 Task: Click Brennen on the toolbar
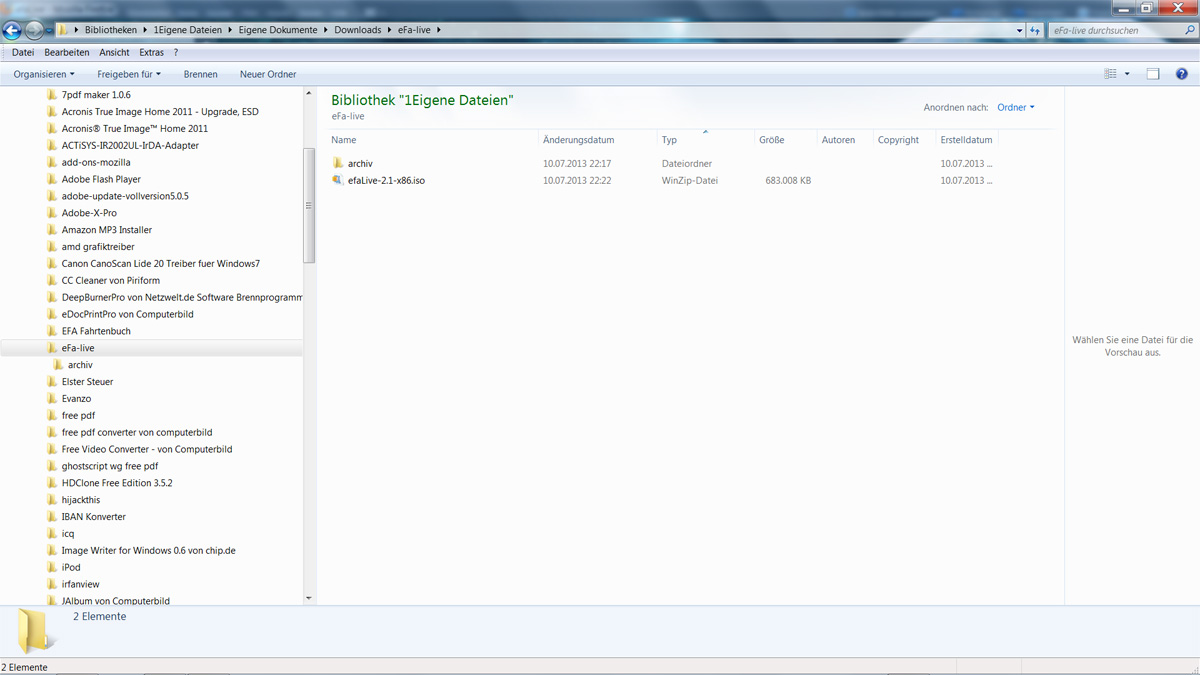pos(200,73)
